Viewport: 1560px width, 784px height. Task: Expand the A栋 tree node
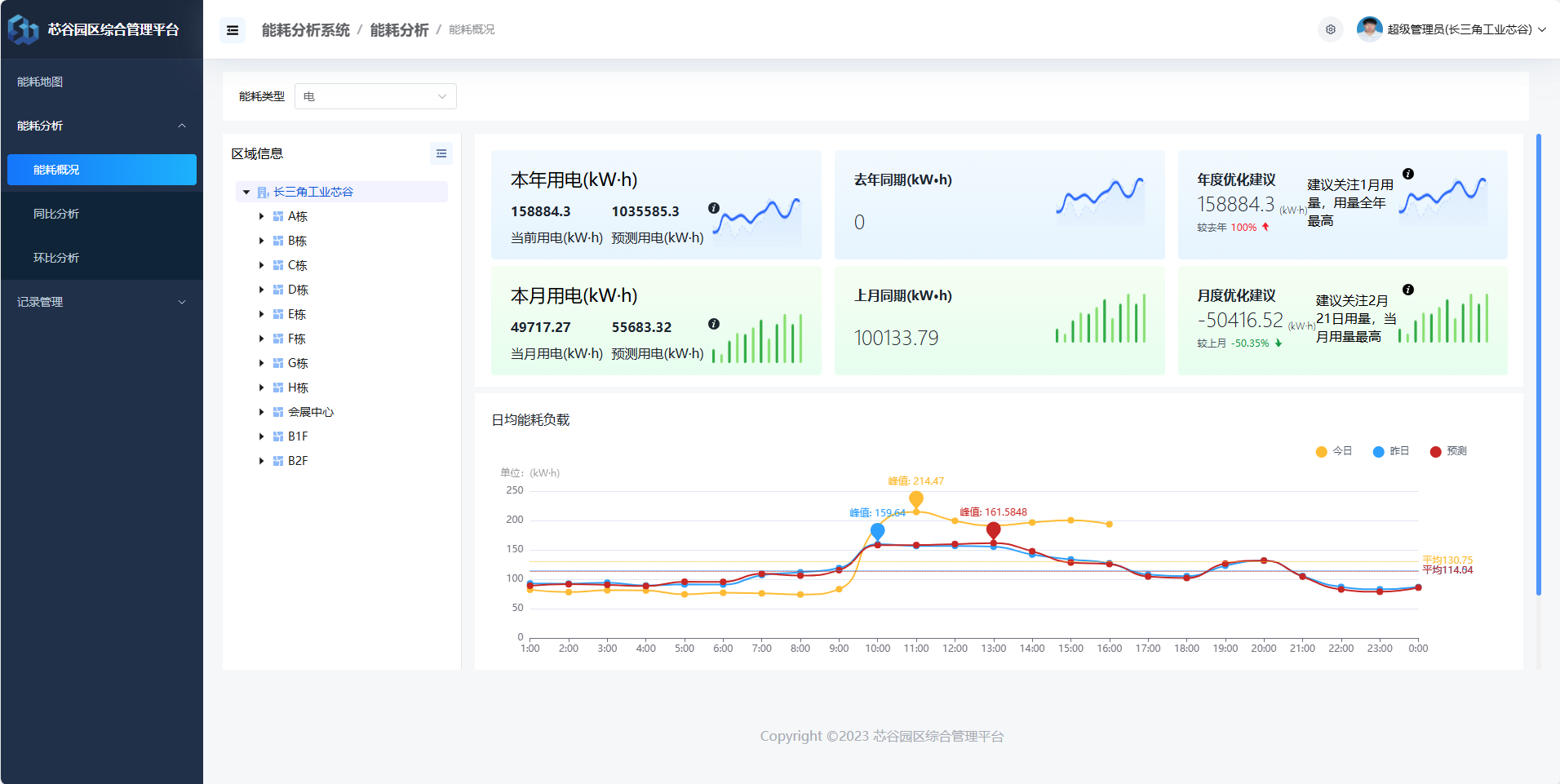[x=261, y=216]
